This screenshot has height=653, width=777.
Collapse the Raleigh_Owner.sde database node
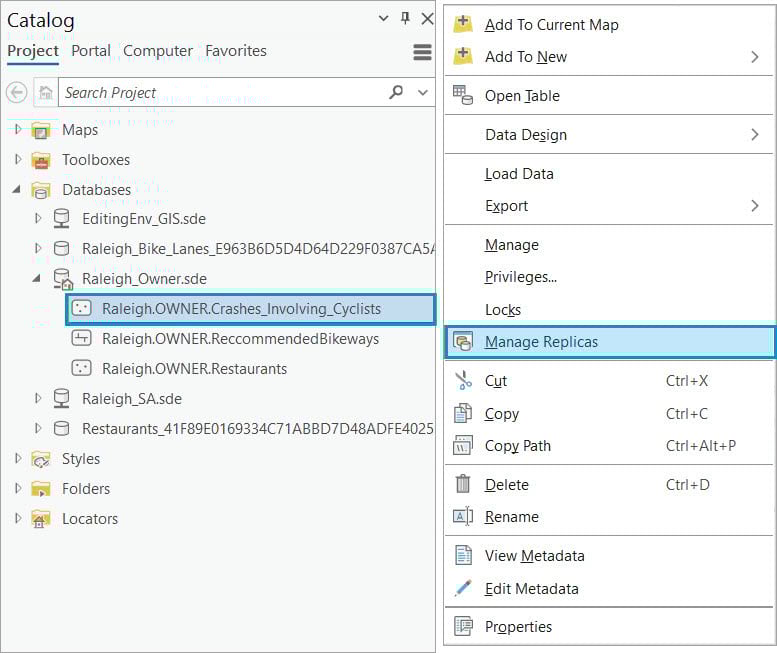pos(37,278)
